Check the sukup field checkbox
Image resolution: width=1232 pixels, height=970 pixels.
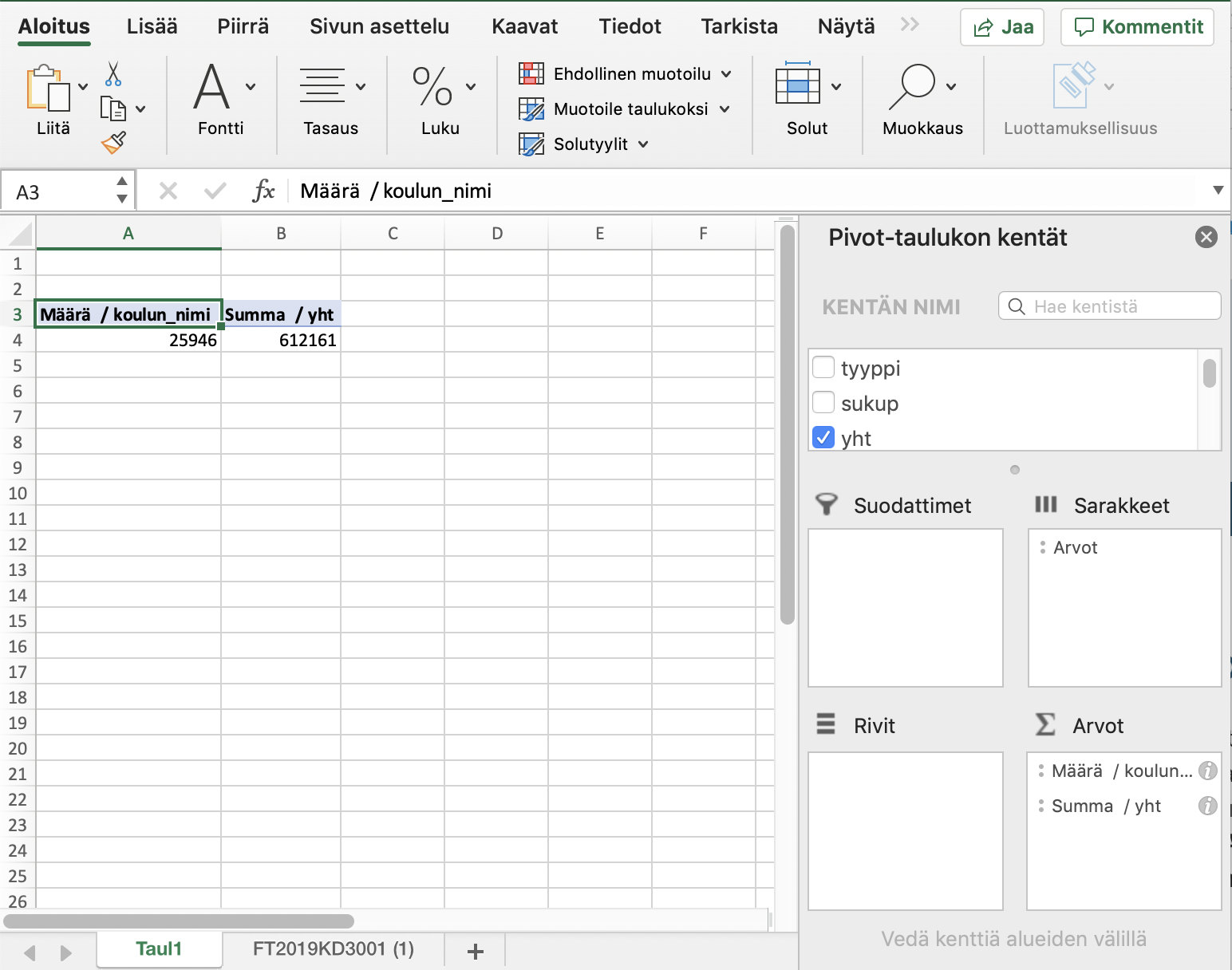pos(823,403)
